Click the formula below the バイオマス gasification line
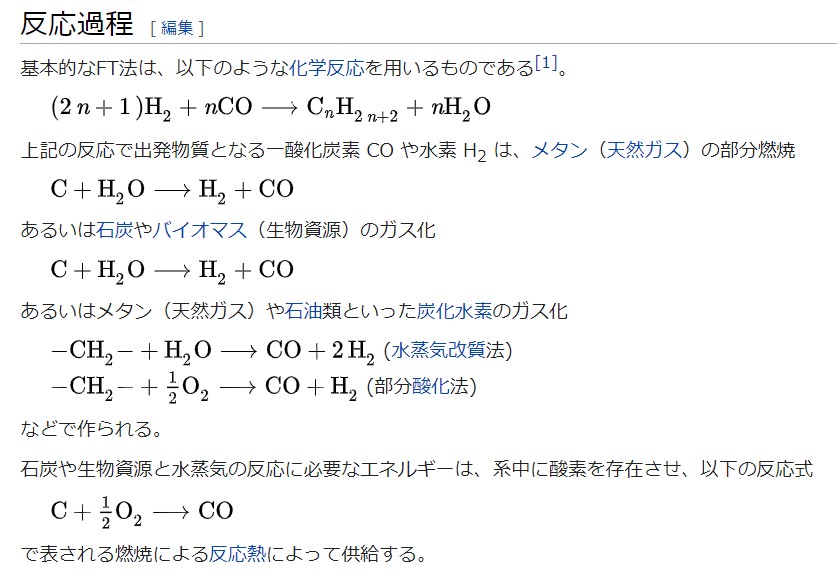Image resolution: width=837 pixels, height=577 pixels. [171, 269]
